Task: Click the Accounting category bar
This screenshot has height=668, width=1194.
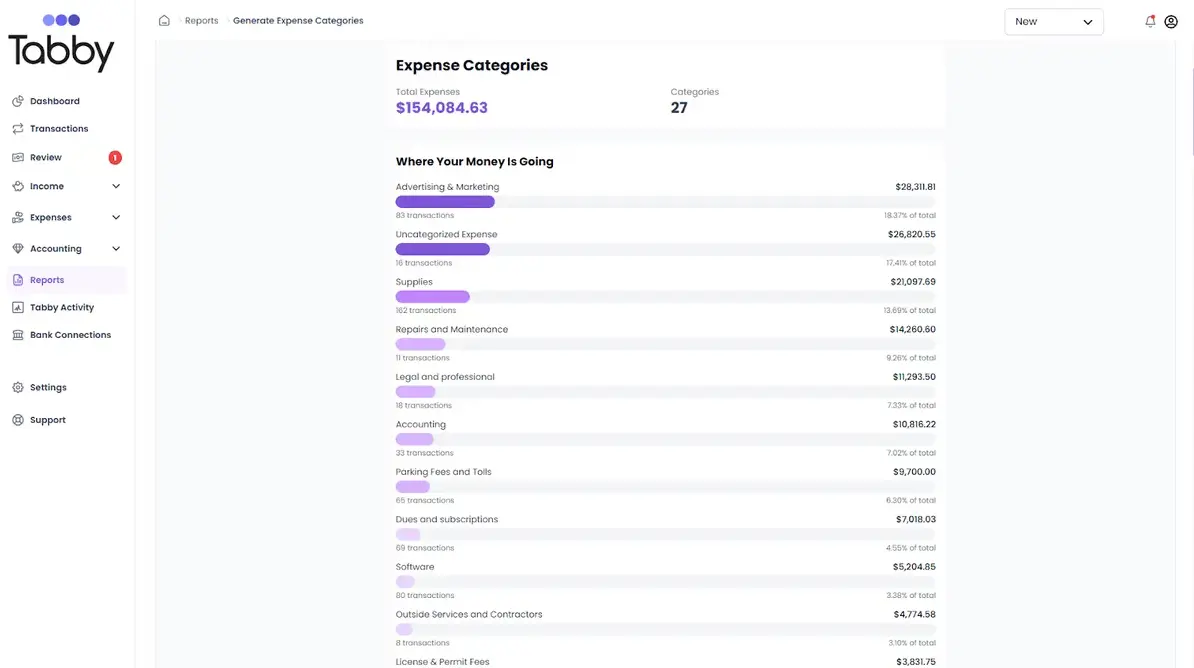Action: (665, 439)
